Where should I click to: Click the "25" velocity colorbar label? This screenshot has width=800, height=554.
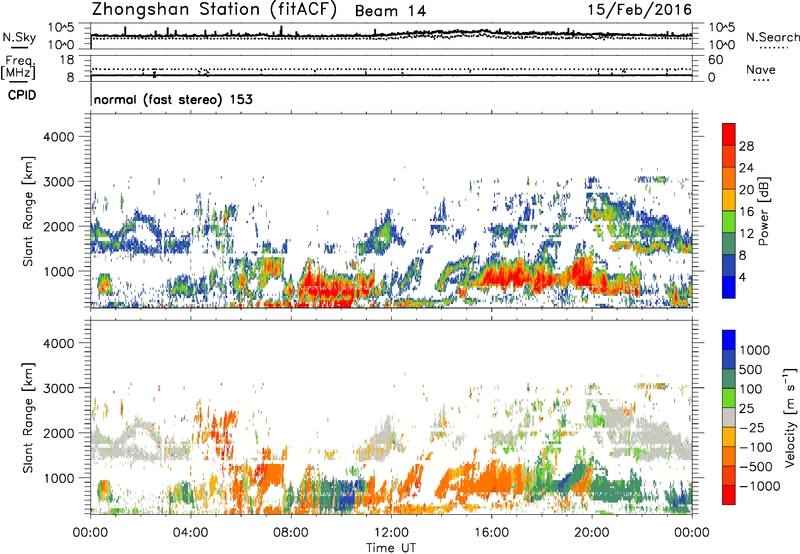pos(746,408)
